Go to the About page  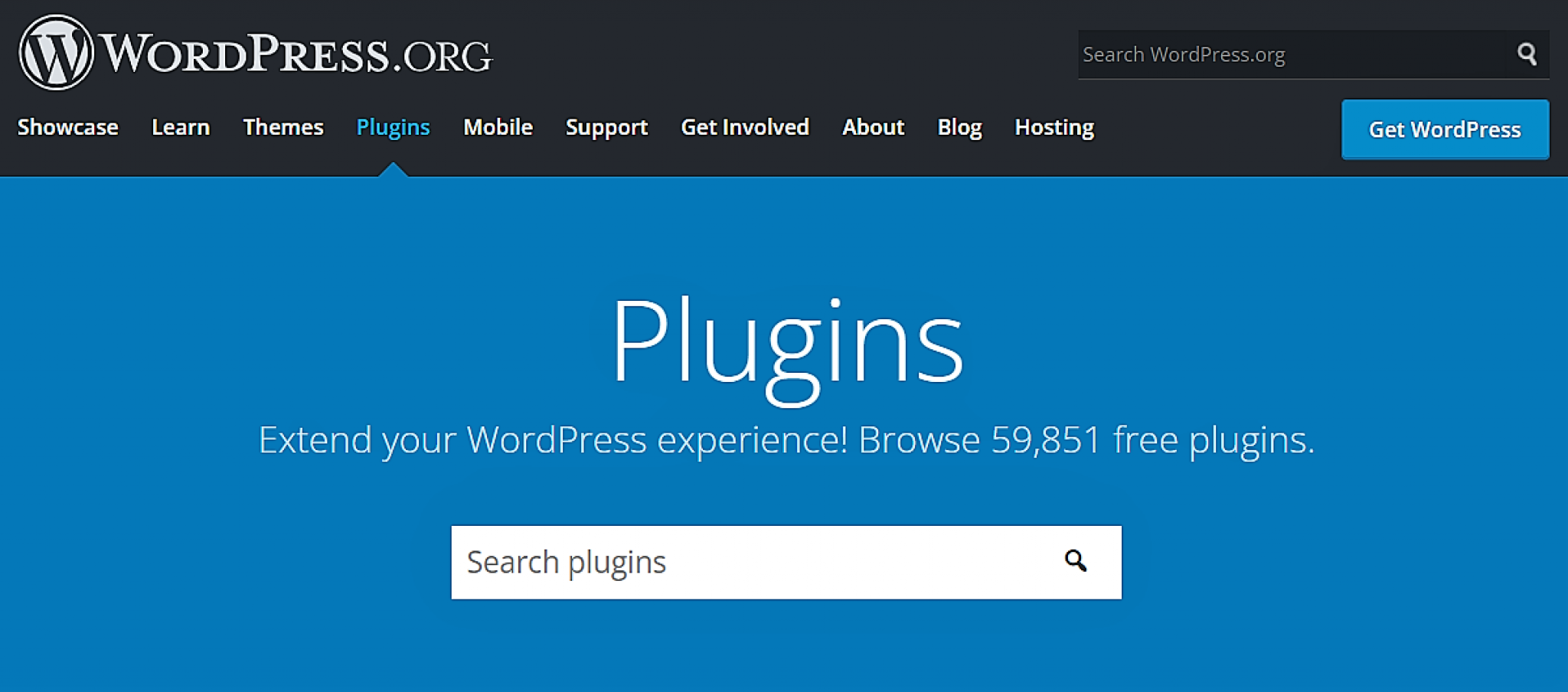coord(874,127)
